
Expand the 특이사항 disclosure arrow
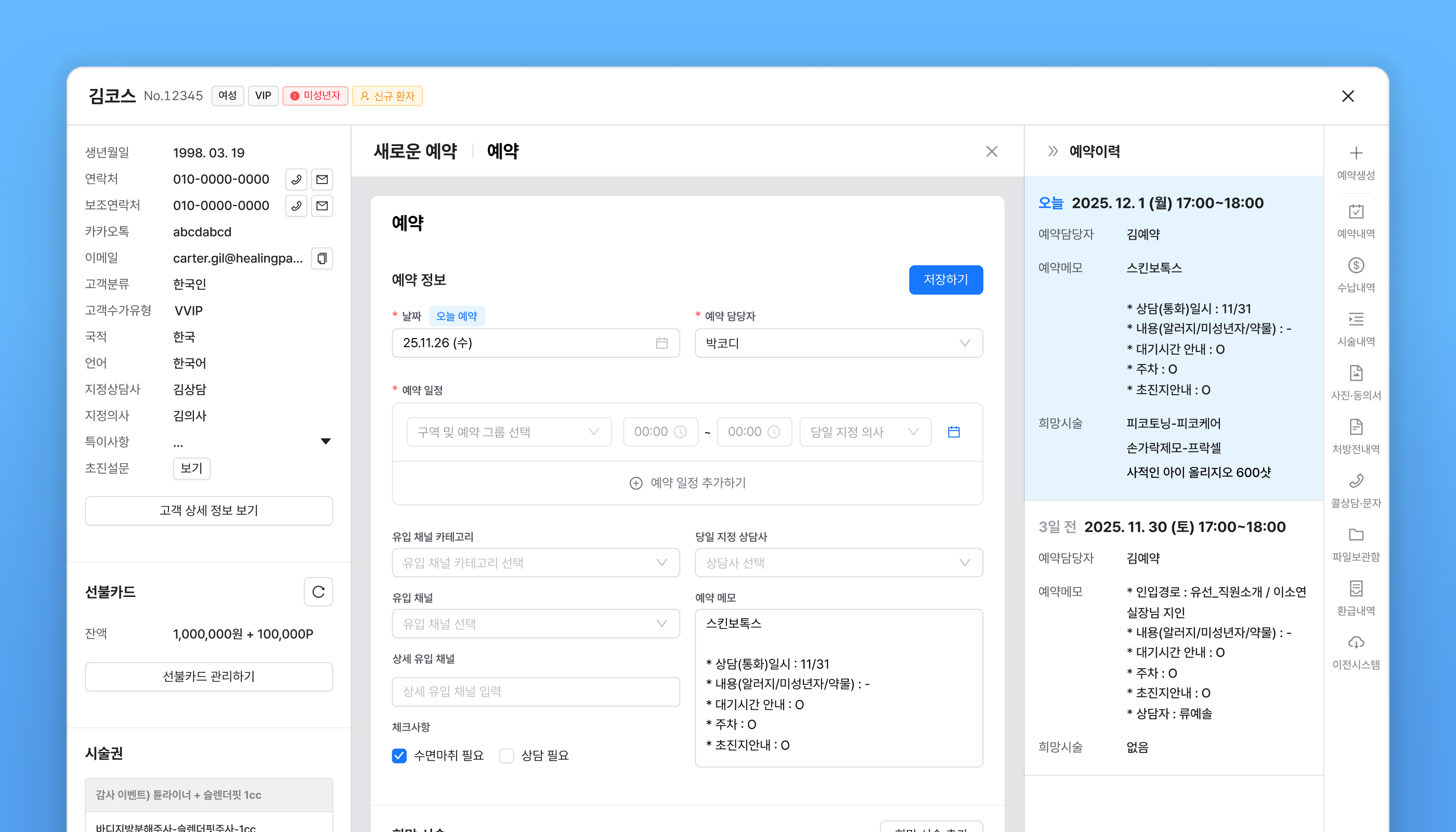tap(325, 441)
